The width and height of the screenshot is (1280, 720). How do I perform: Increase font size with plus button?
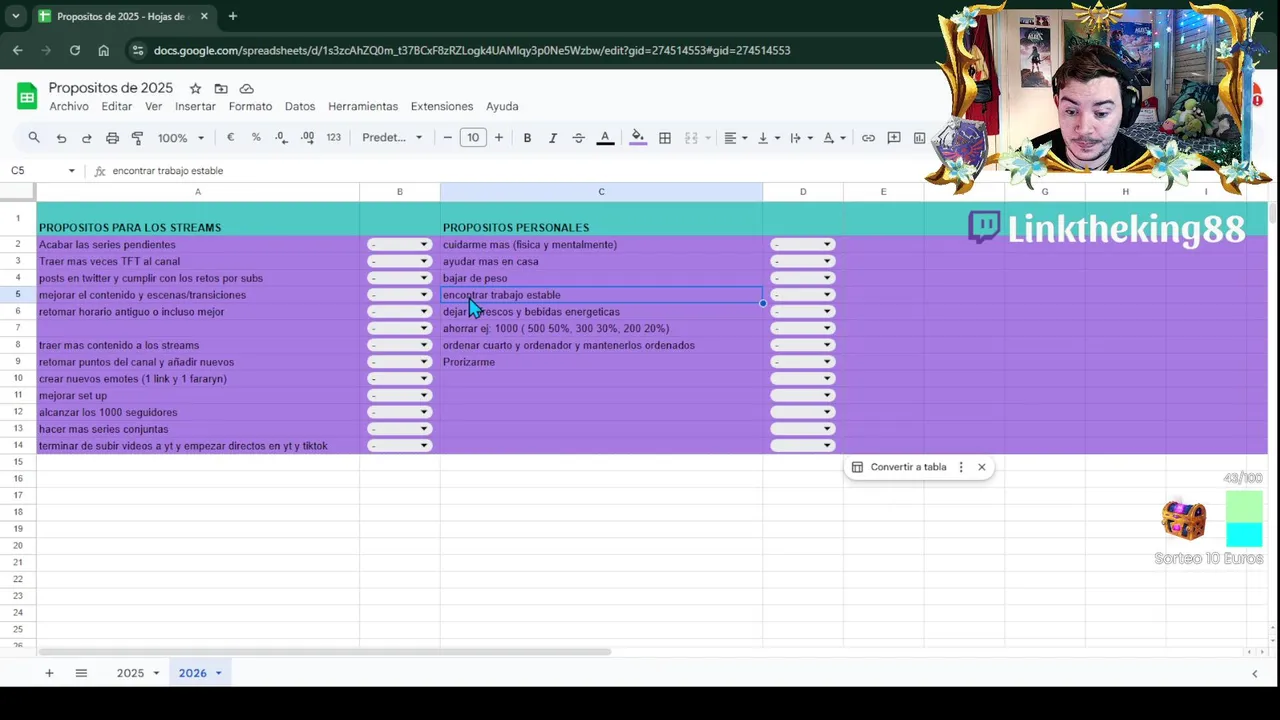[499, 138]
